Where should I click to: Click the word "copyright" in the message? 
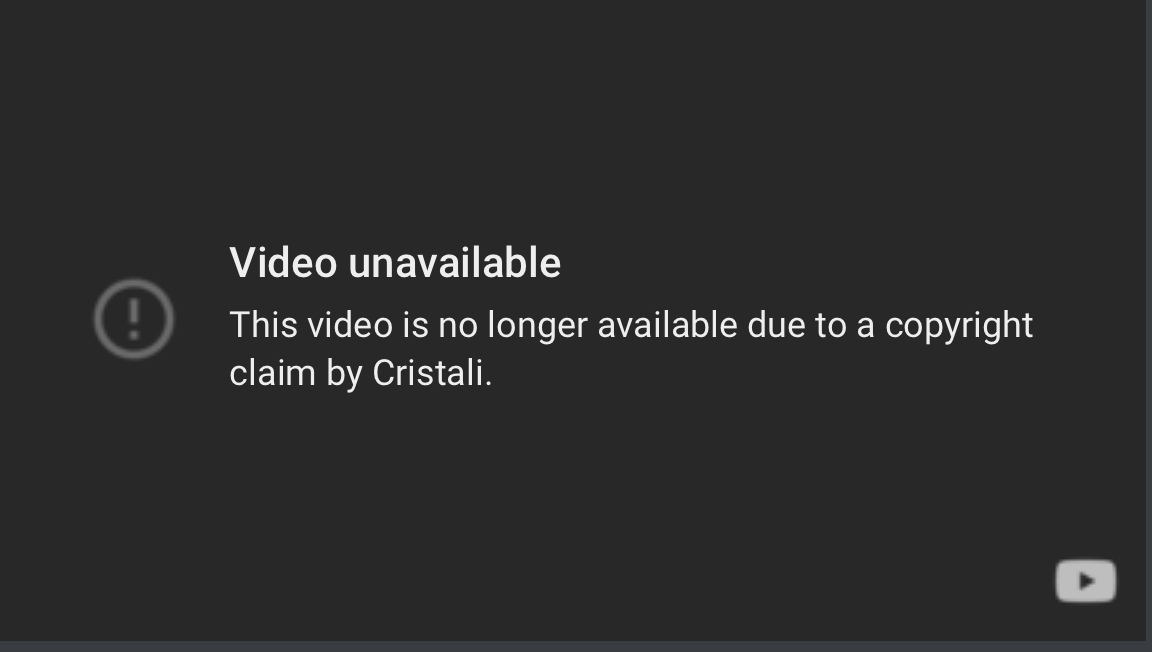pyautogui.click(x=959, y=327)
